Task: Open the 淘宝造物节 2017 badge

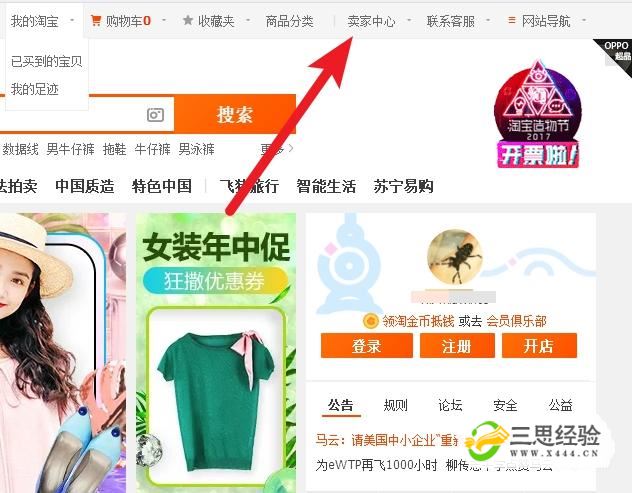Action: (538, 114)
